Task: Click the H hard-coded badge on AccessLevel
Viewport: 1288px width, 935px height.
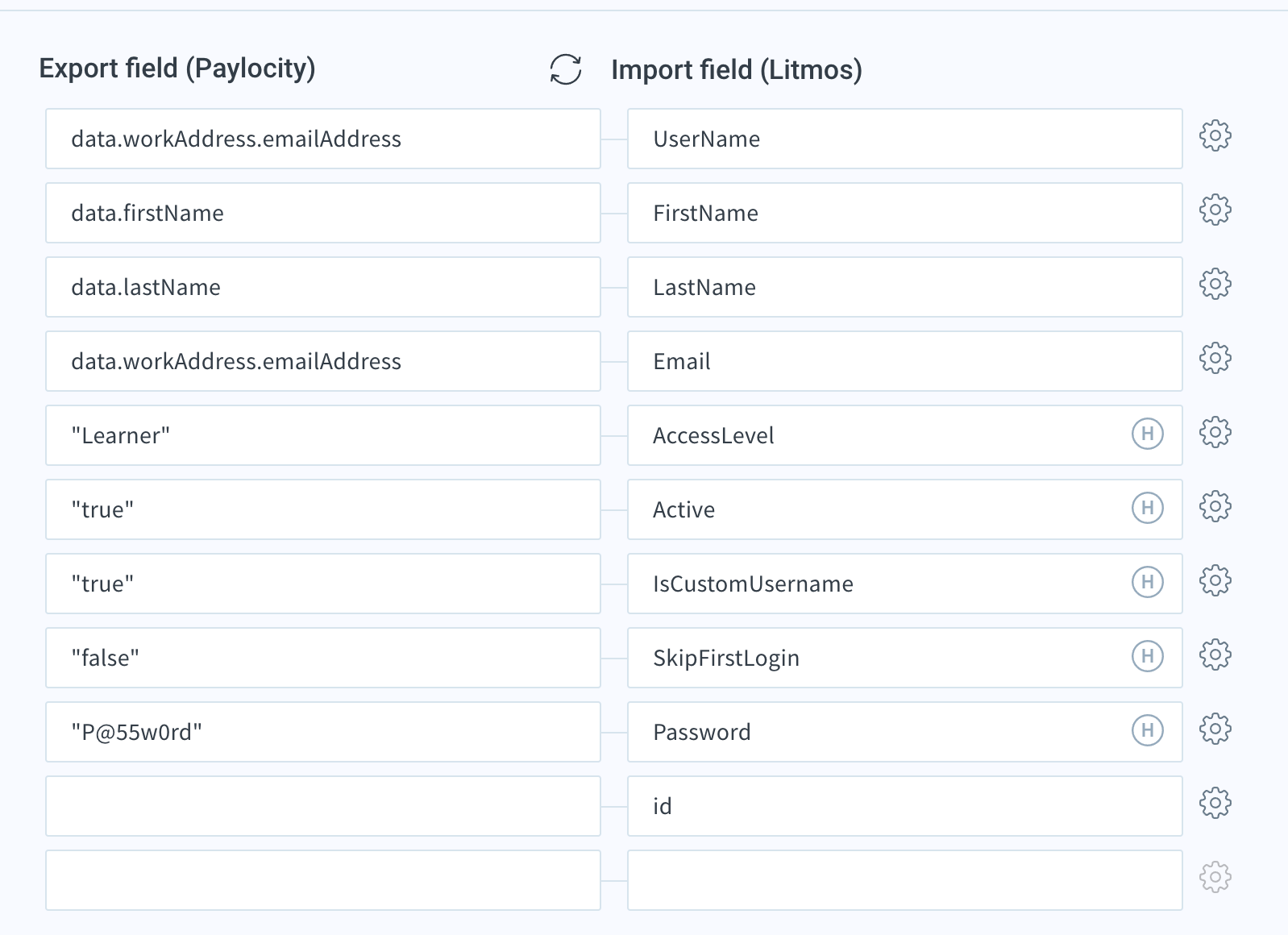Action: pos(1148,434)
